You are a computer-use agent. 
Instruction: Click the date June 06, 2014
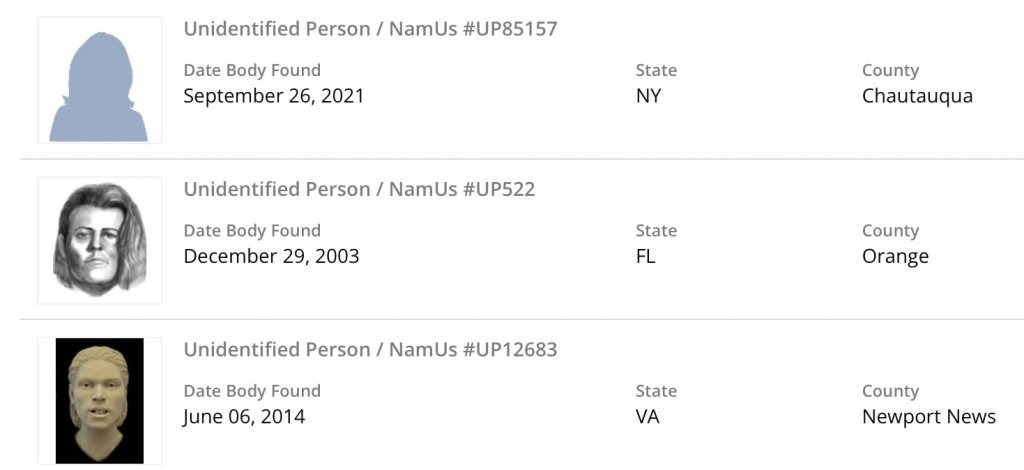pos(244,416)
